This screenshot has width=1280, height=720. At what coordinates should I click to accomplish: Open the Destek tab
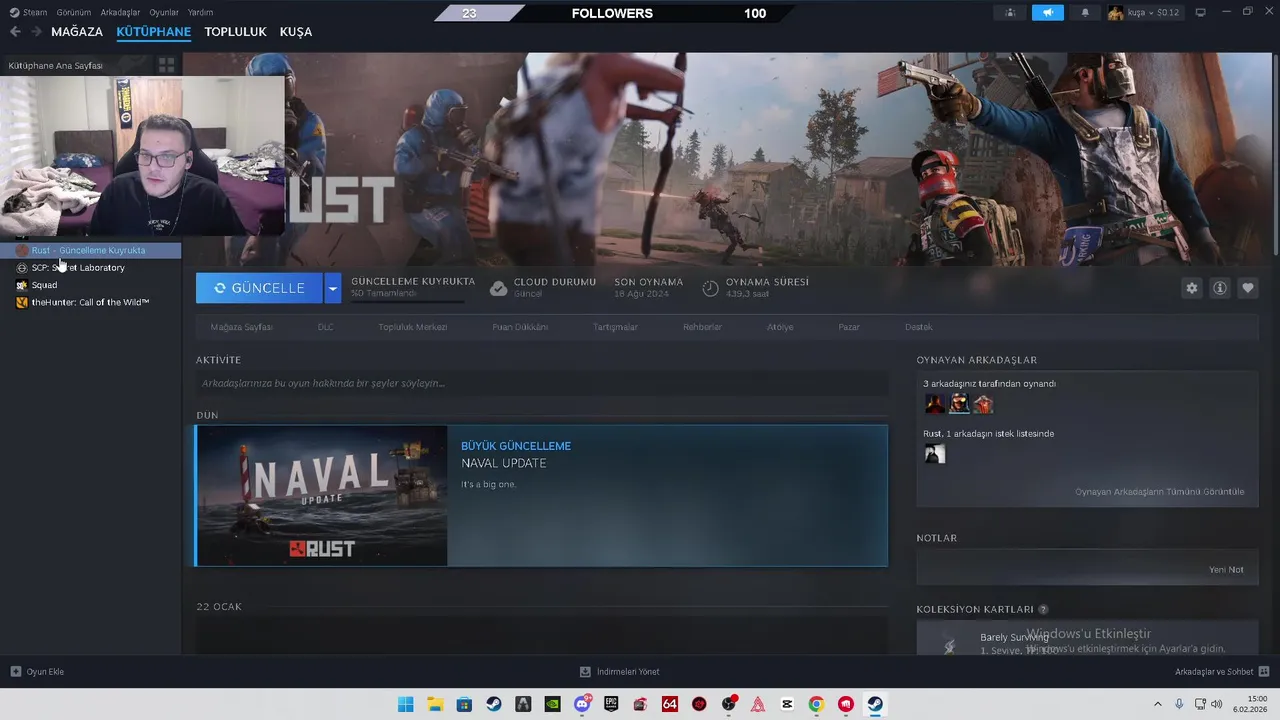click(918, 327)
